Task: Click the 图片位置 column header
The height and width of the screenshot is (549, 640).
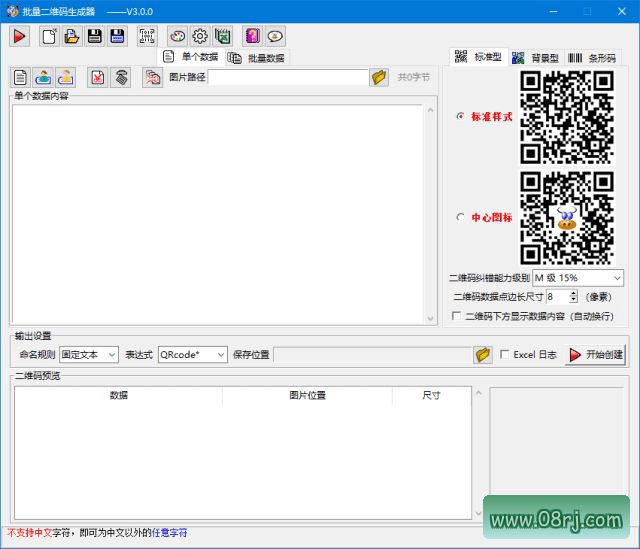Action: [307, 395]
